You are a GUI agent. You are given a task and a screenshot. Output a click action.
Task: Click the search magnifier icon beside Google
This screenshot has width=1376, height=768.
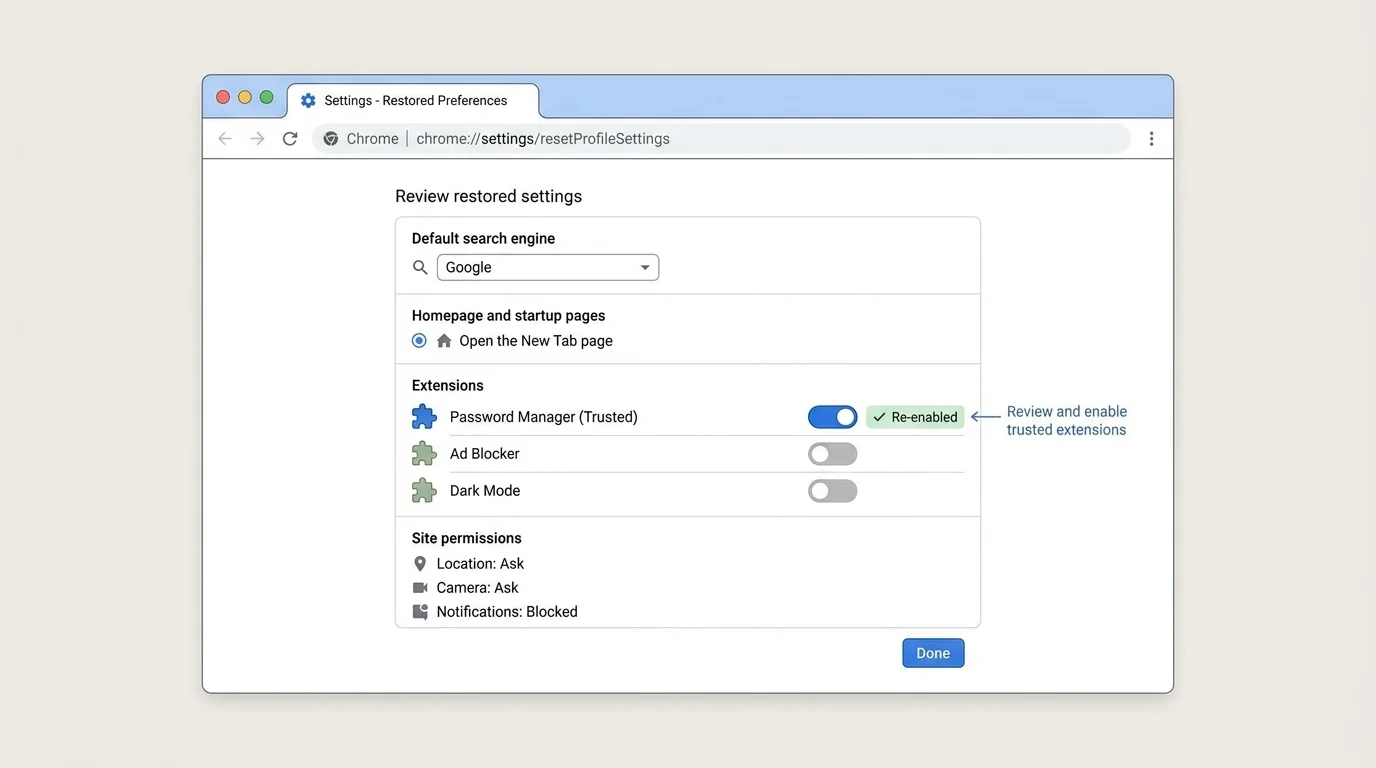tap(420, 267)
